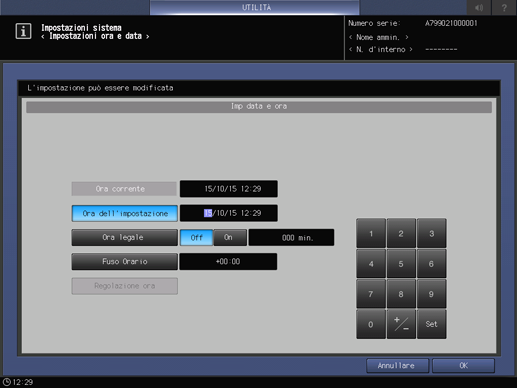Click the clock icon in status bar
517x388 pixels.
6,382
